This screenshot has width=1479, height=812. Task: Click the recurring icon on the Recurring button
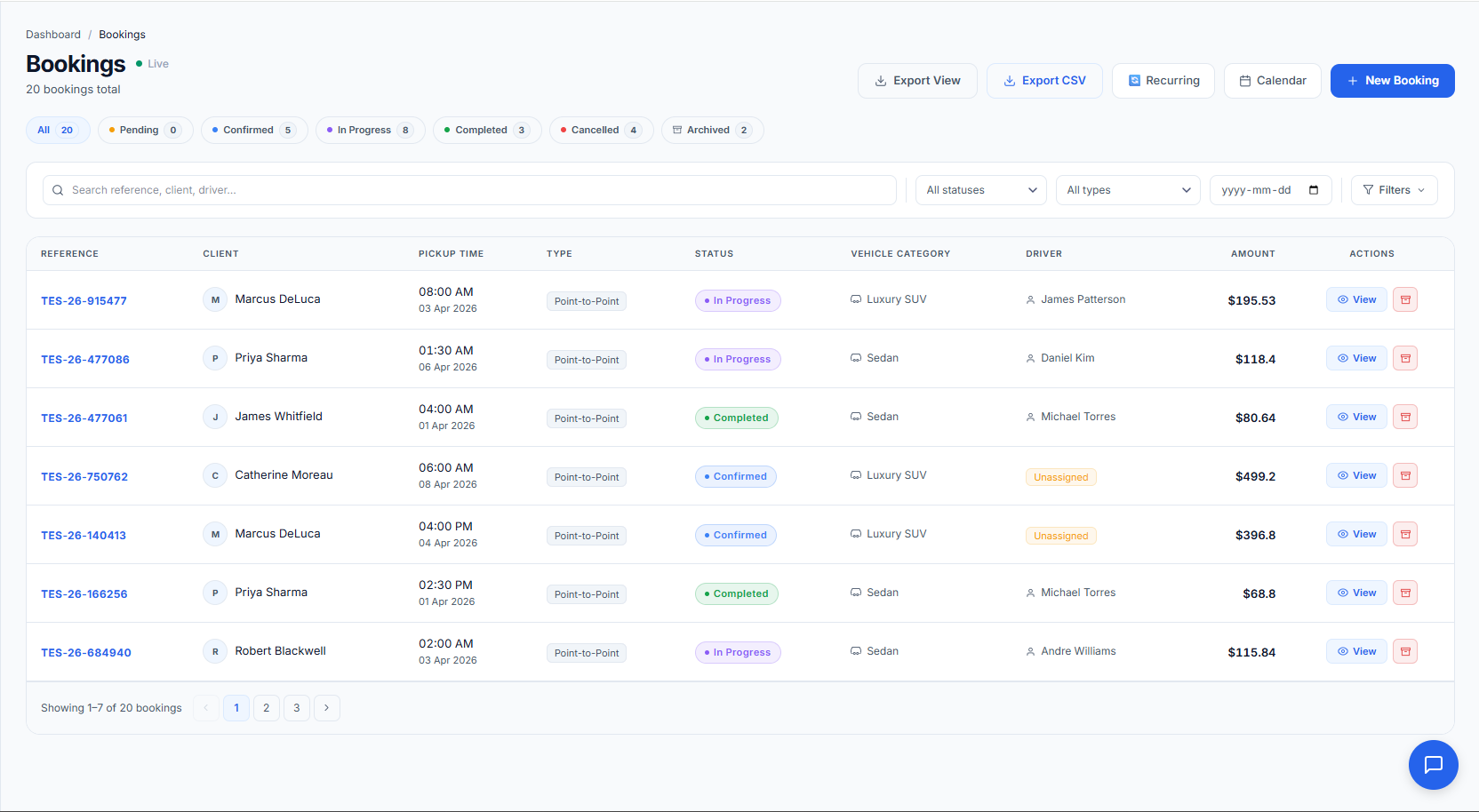pyautogui.click(x=1134, y=80)
